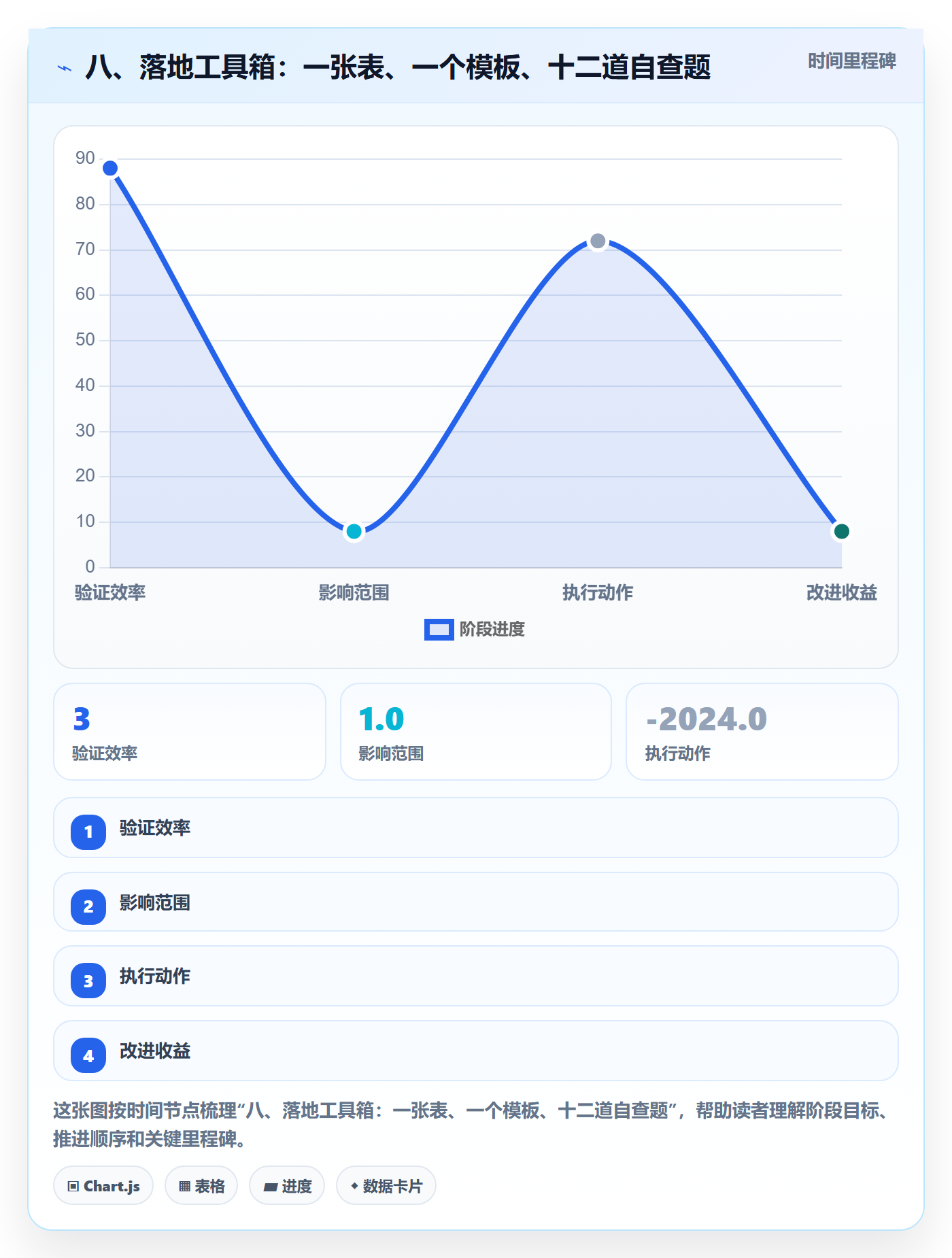Click the y-axis tick label 90
Image resolution: width=952 pixels, height=1258 pixels.
85,158
